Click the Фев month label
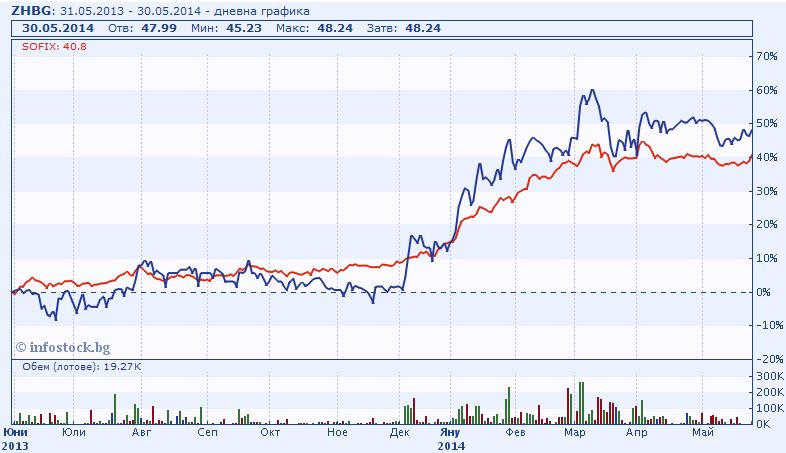The image size is (786, 453). tap(515, 432)
